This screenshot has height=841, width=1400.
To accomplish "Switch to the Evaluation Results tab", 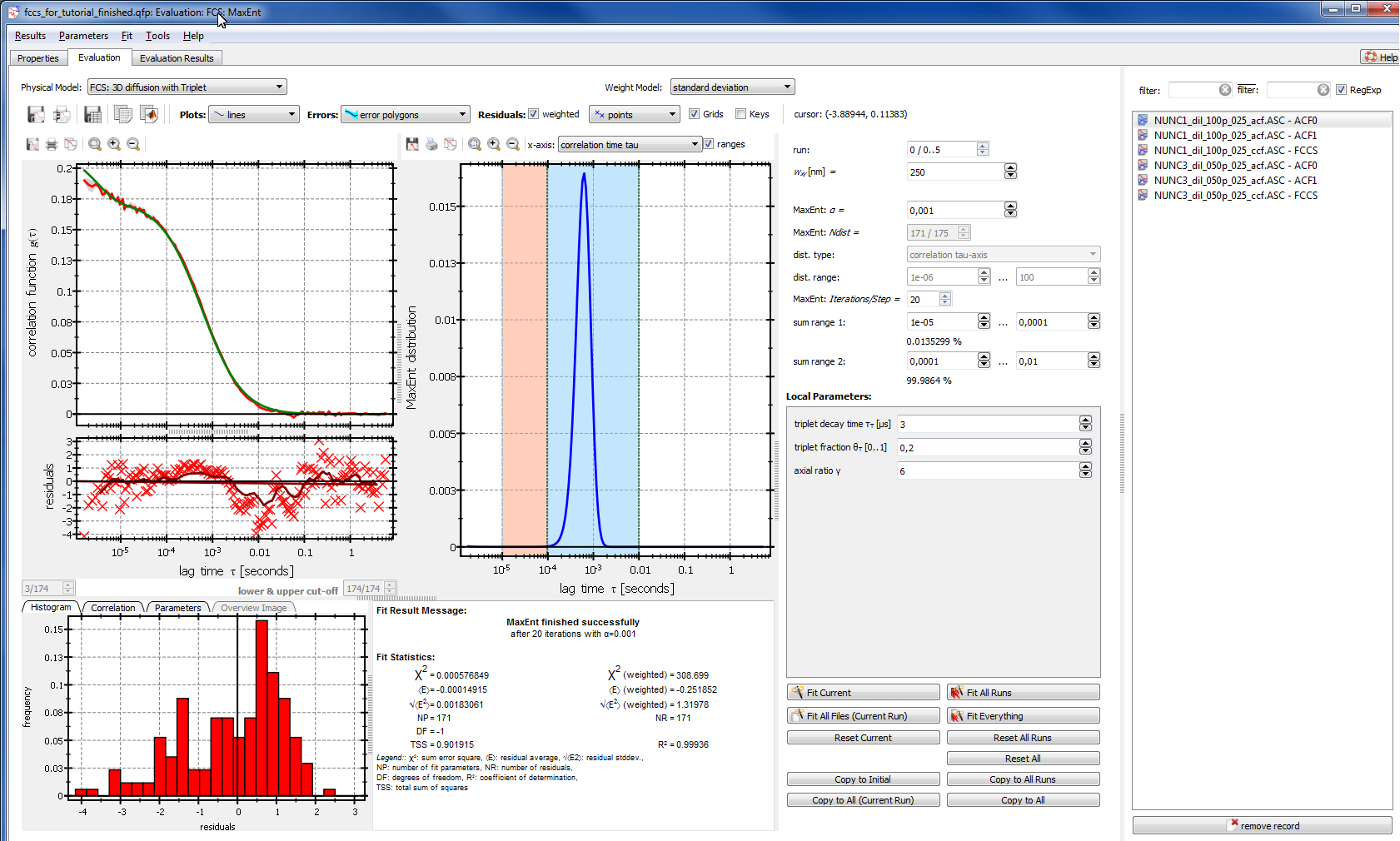I will click(177, 58).
